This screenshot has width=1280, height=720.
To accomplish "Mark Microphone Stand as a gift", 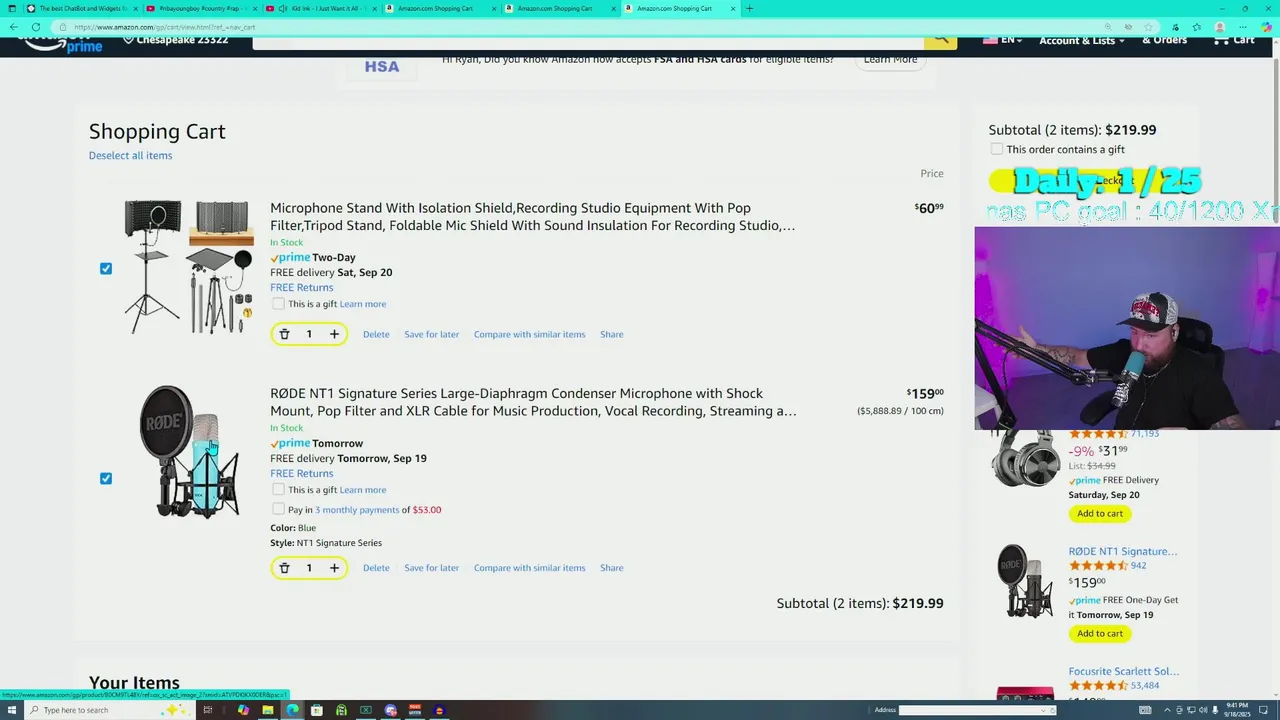I will tap(278, 304).
